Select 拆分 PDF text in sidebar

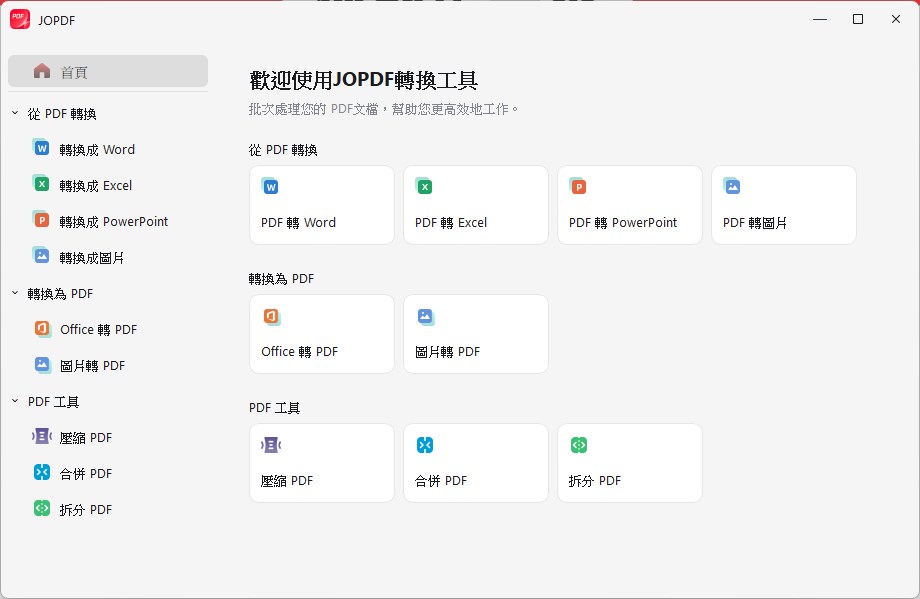coord(86,510)
